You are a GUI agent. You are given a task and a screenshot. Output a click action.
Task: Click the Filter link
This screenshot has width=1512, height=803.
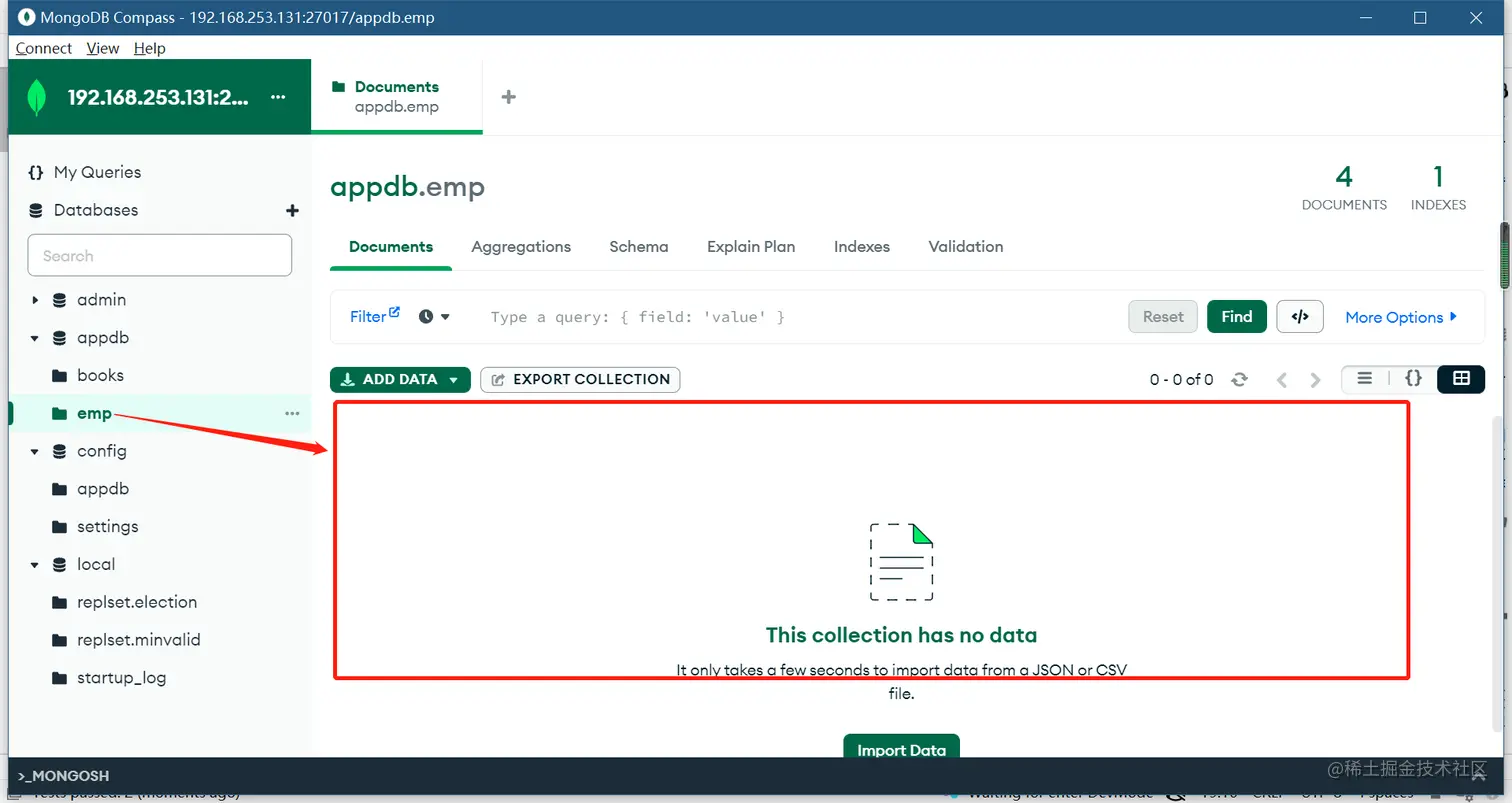pyautogui.click(x=368, y=316)
